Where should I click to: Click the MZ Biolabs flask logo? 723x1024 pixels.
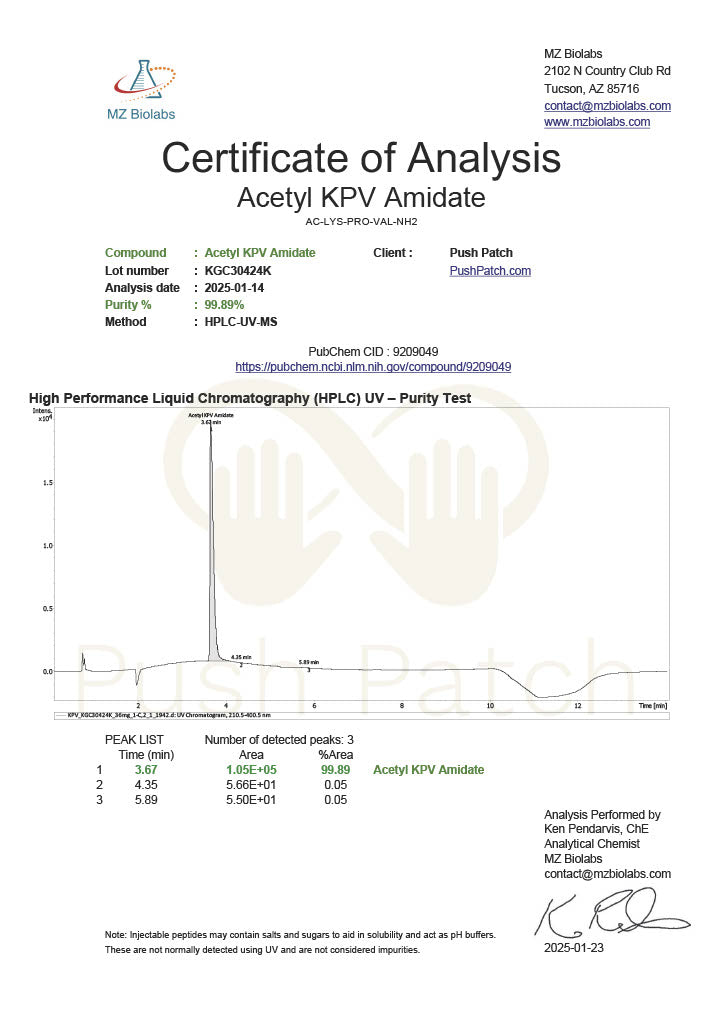pyautogui.click(x=142, y=90)
